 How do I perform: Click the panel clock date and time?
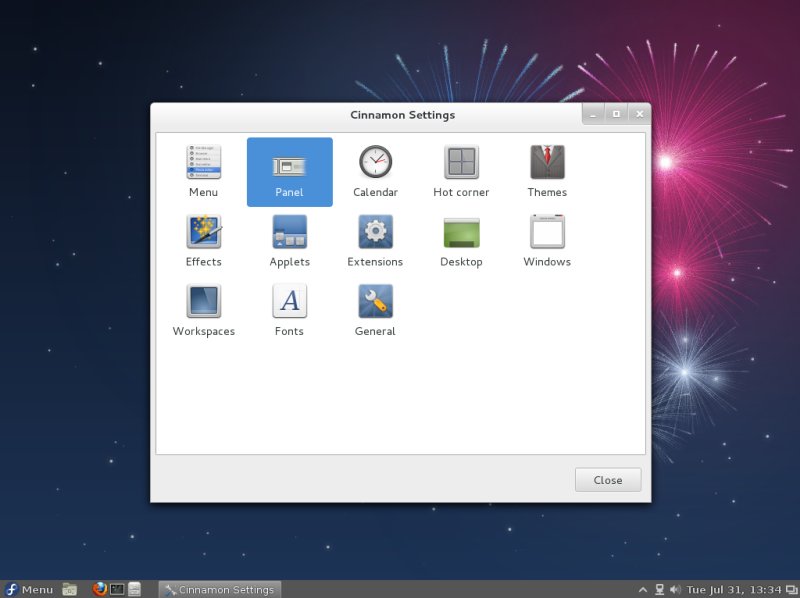coord(734,590)
